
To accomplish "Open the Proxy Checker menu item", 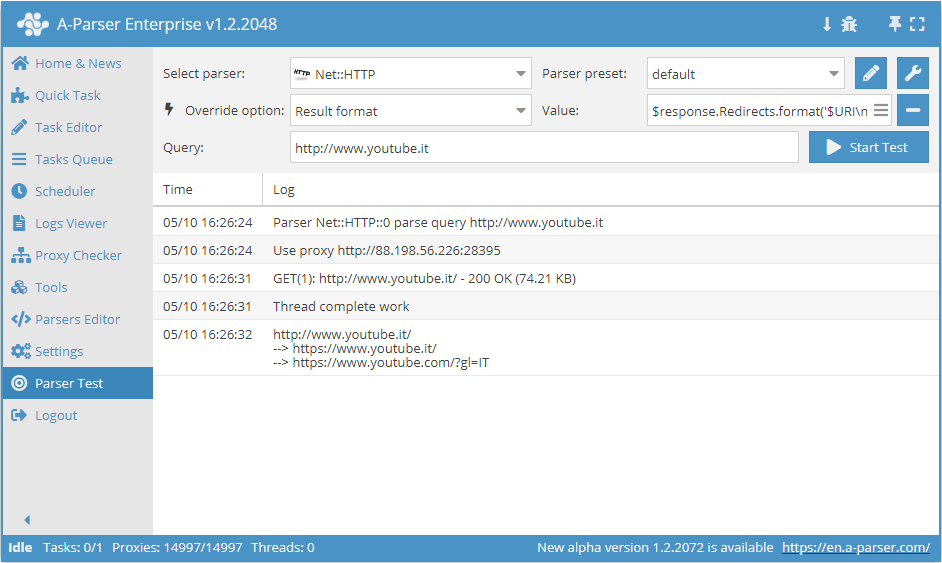I will 78,256.
